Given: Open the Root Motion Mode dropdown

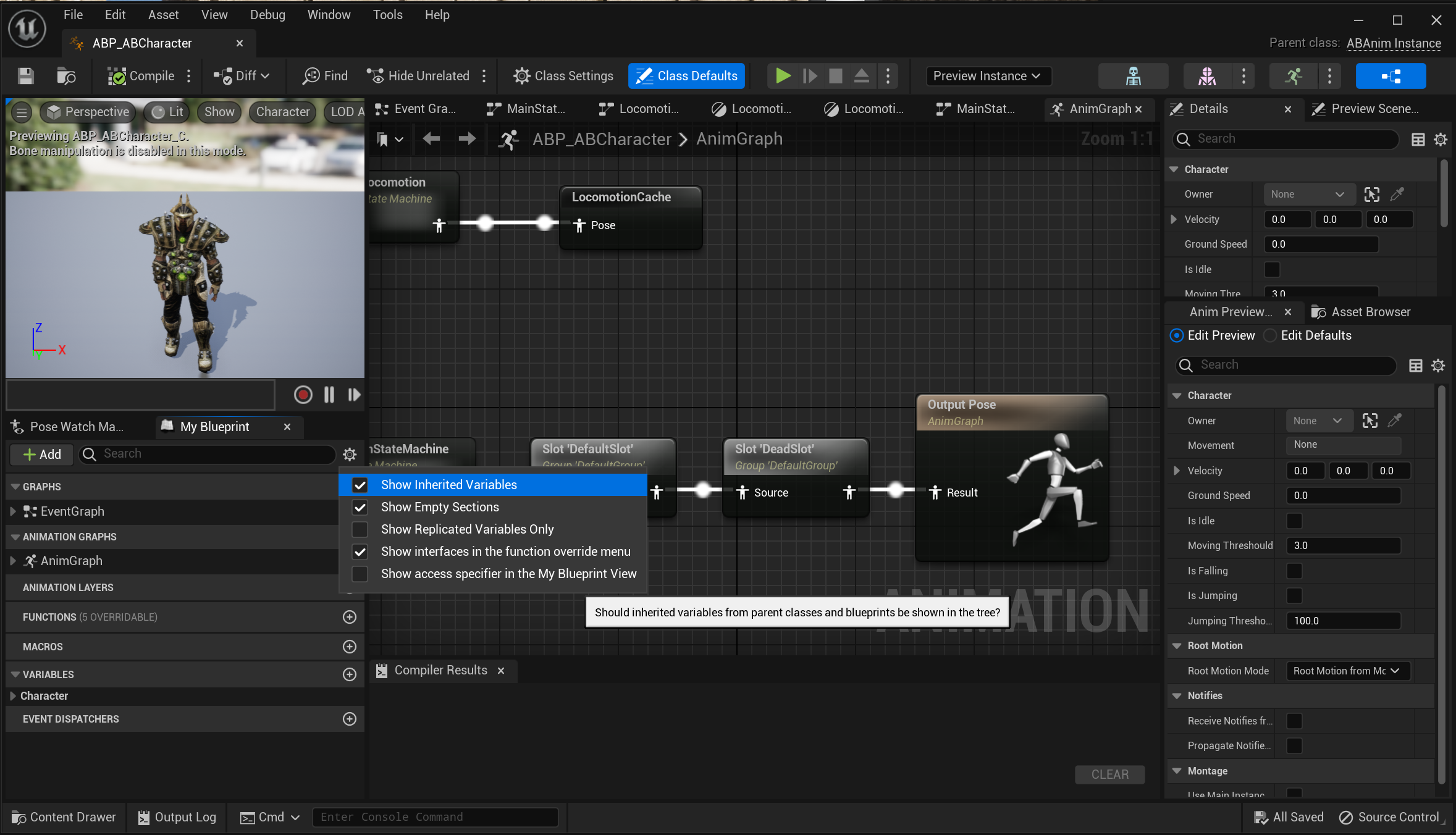Looking at the screenshot, I should tap(1348, 671).
